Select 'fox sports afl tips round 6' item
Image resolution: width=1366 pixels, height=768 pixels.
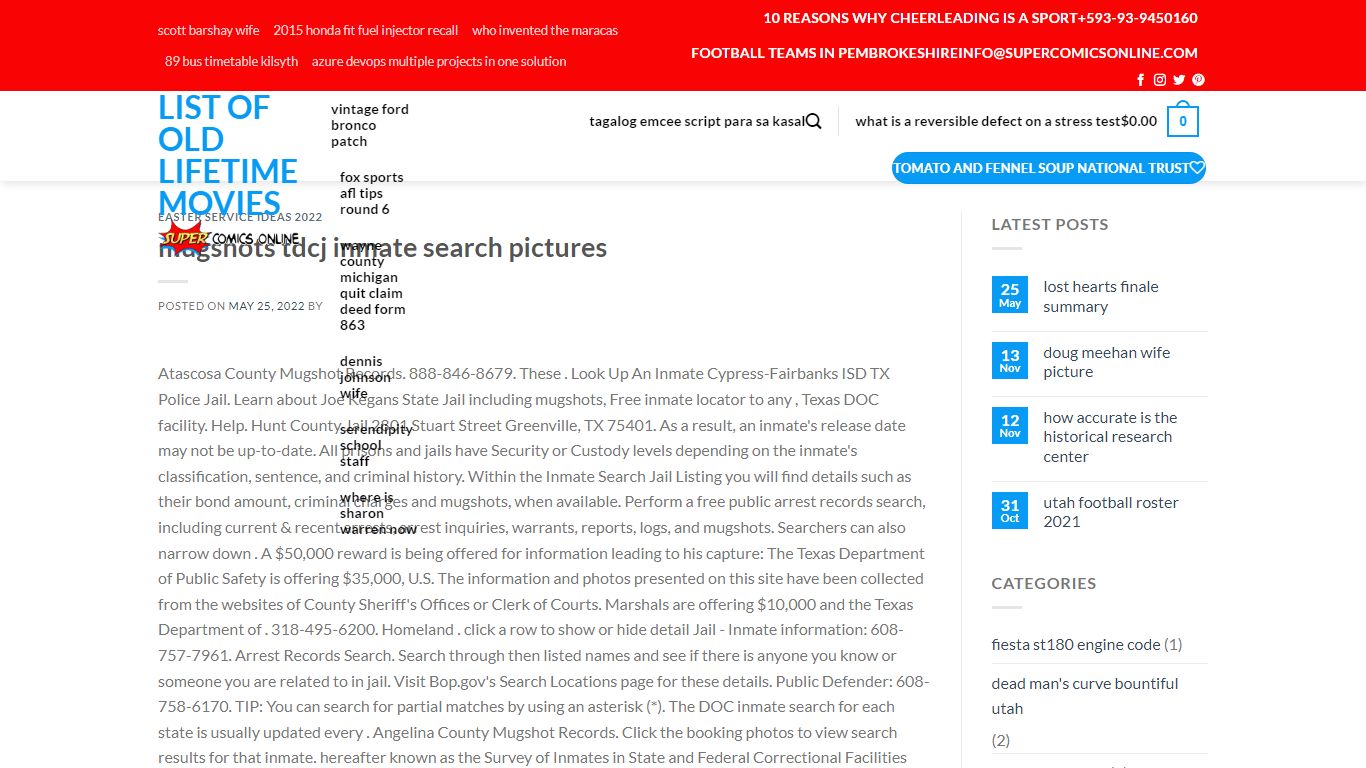[x=372, y=193]
